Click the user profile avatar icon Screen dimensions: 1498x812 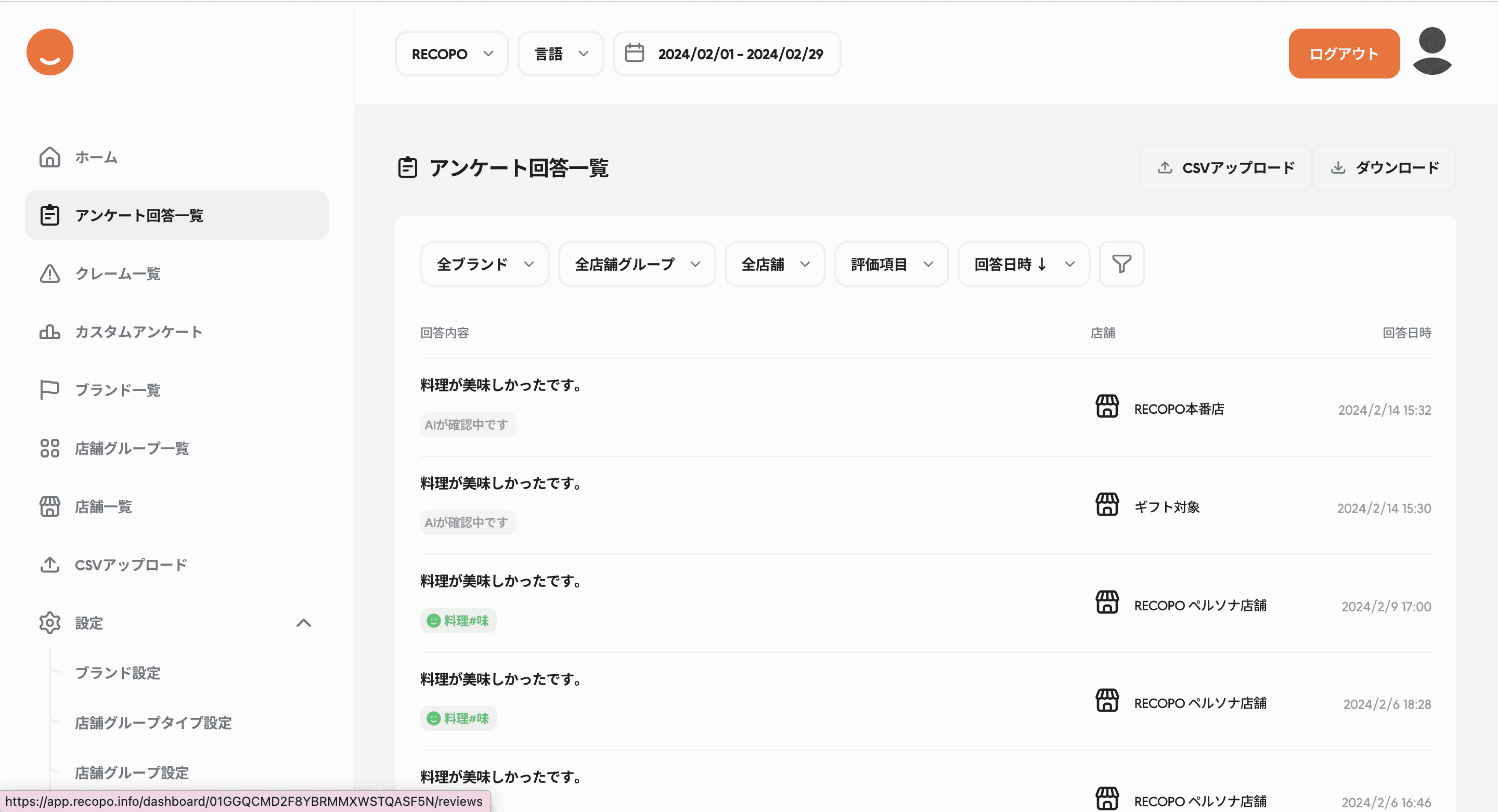(1432, 51)
